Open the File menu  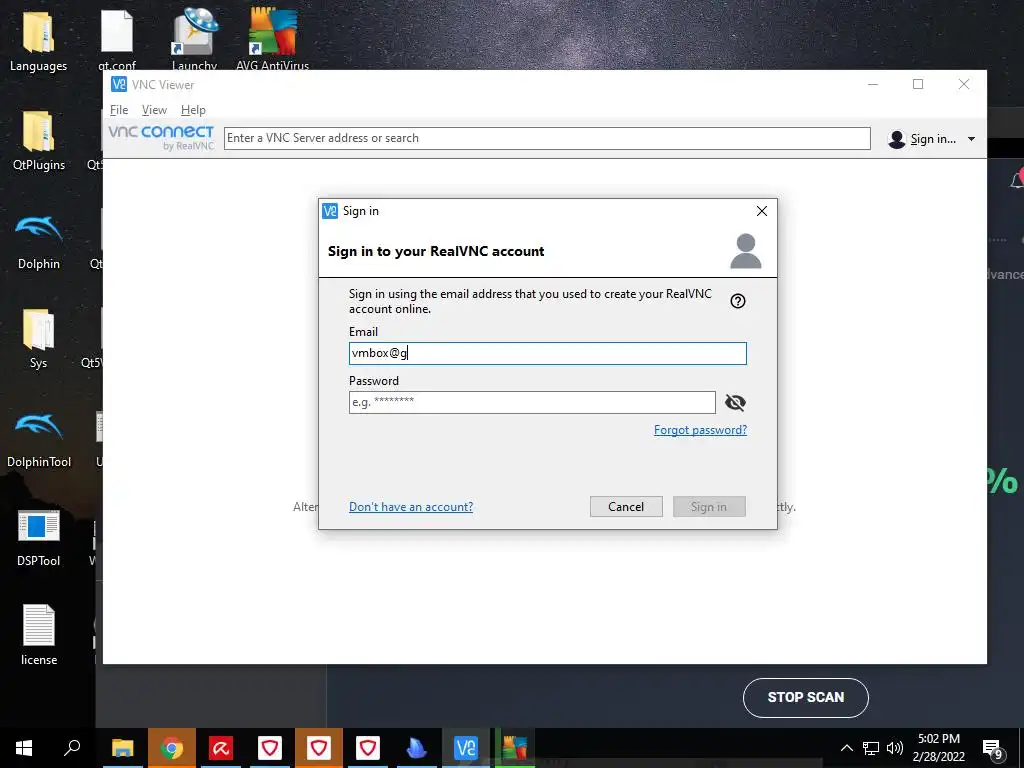119,110
